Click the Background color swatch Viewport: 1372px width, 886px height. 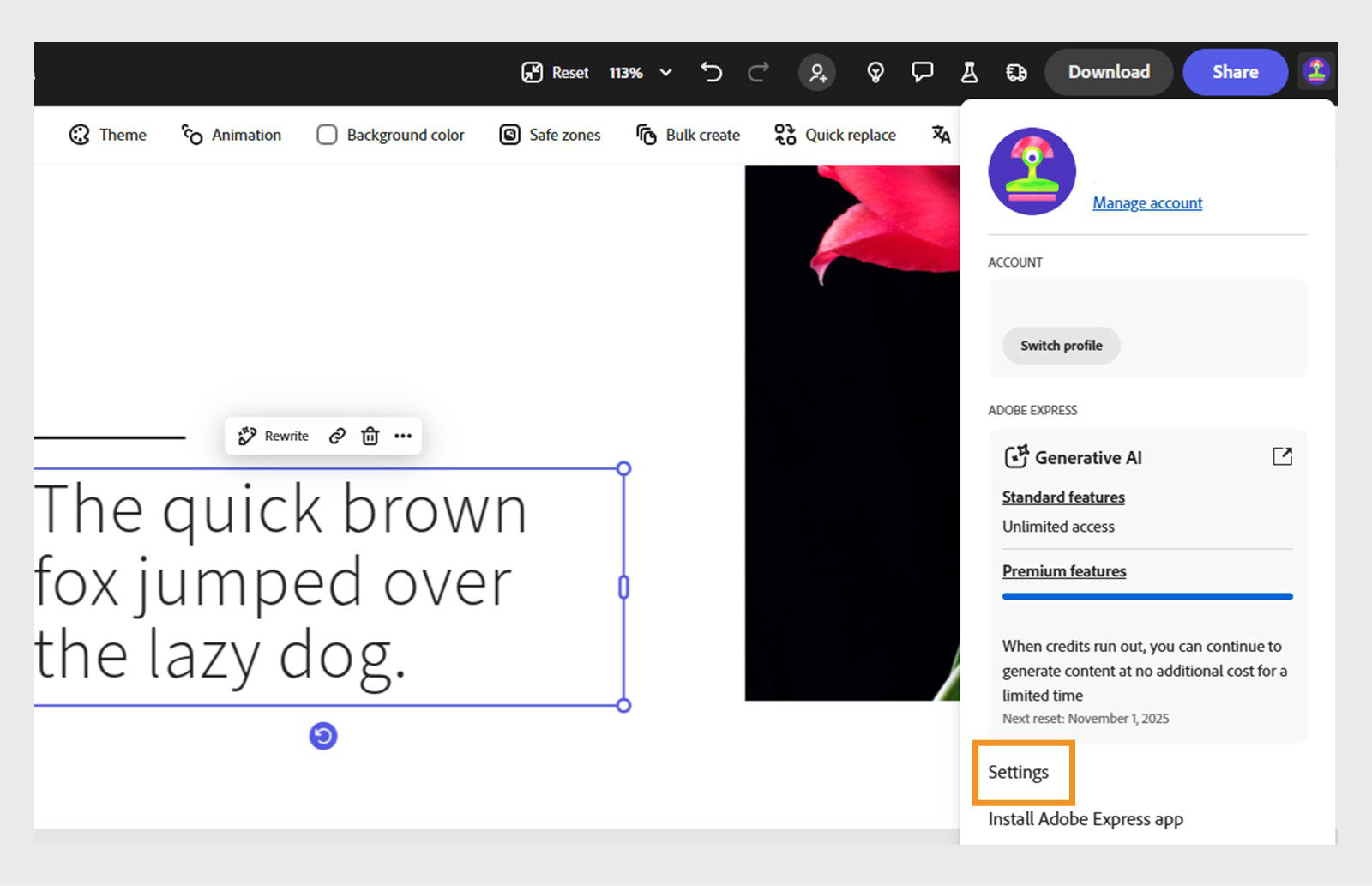(327, 135)
